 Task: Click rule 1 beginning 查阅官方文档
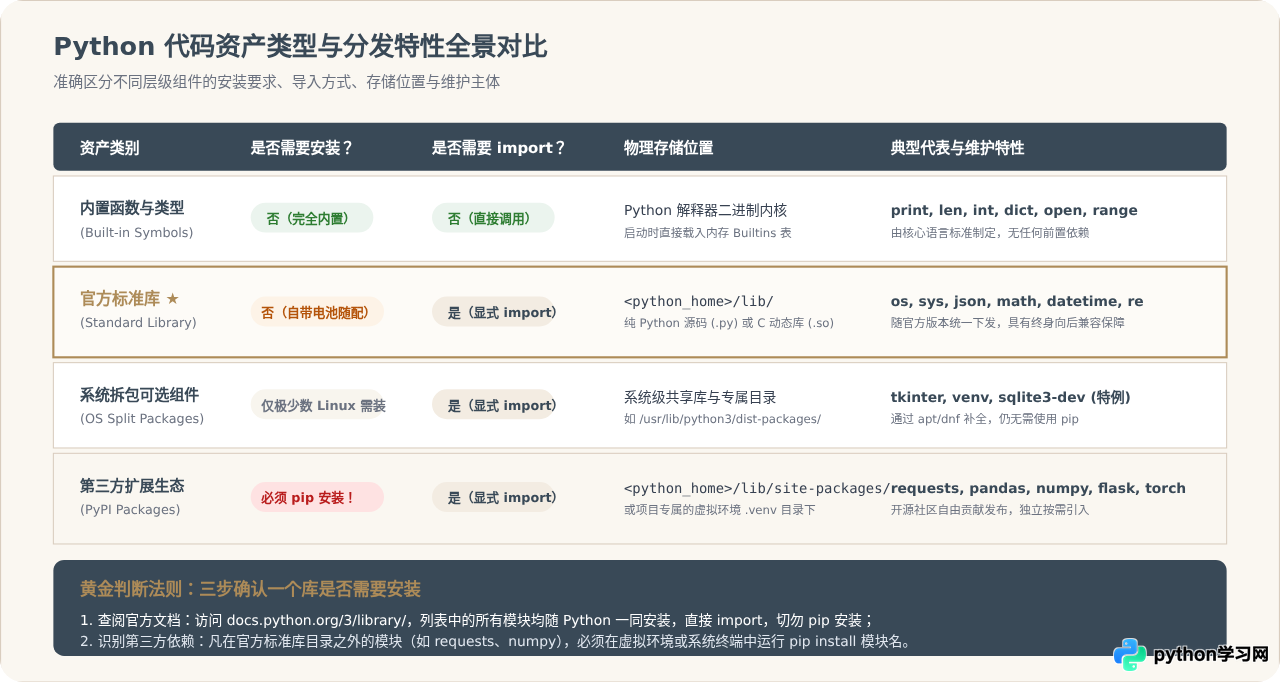pyautogui.click(x=479, y=620)
